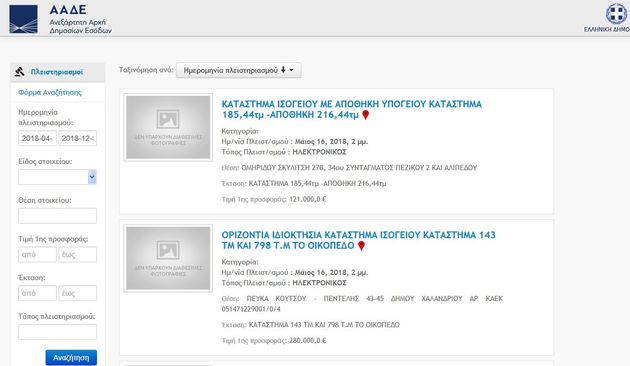Image resolution: width=630 pixels, height=366 pixels.
Task: Open the Ημερομηνία πλειστηριασμού sort dropdown
Action: tap(239, 70)
